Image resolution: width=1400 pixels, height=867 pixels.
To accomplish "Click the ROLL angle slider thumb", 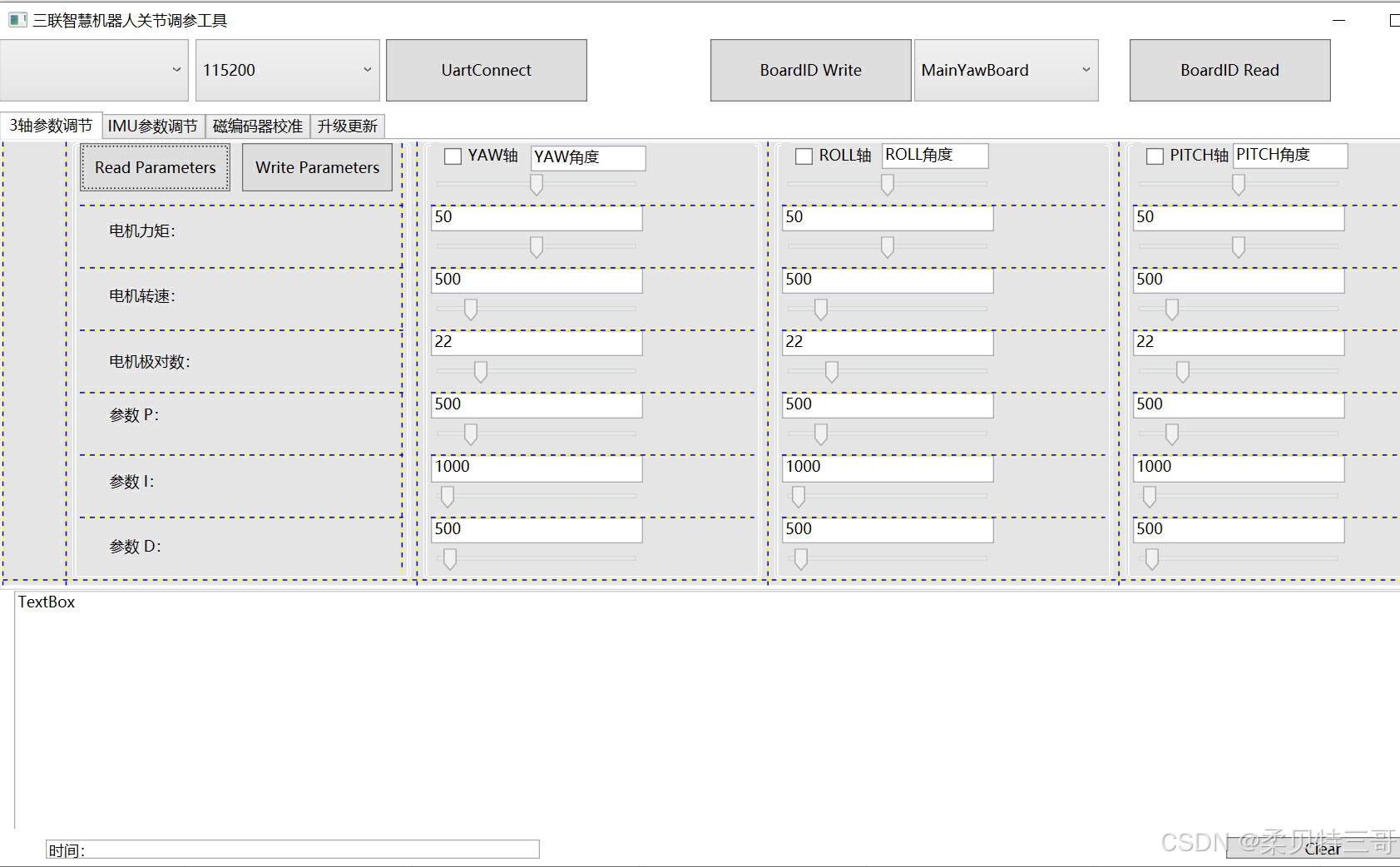I will pyautogui.click(x=888, y=185).
